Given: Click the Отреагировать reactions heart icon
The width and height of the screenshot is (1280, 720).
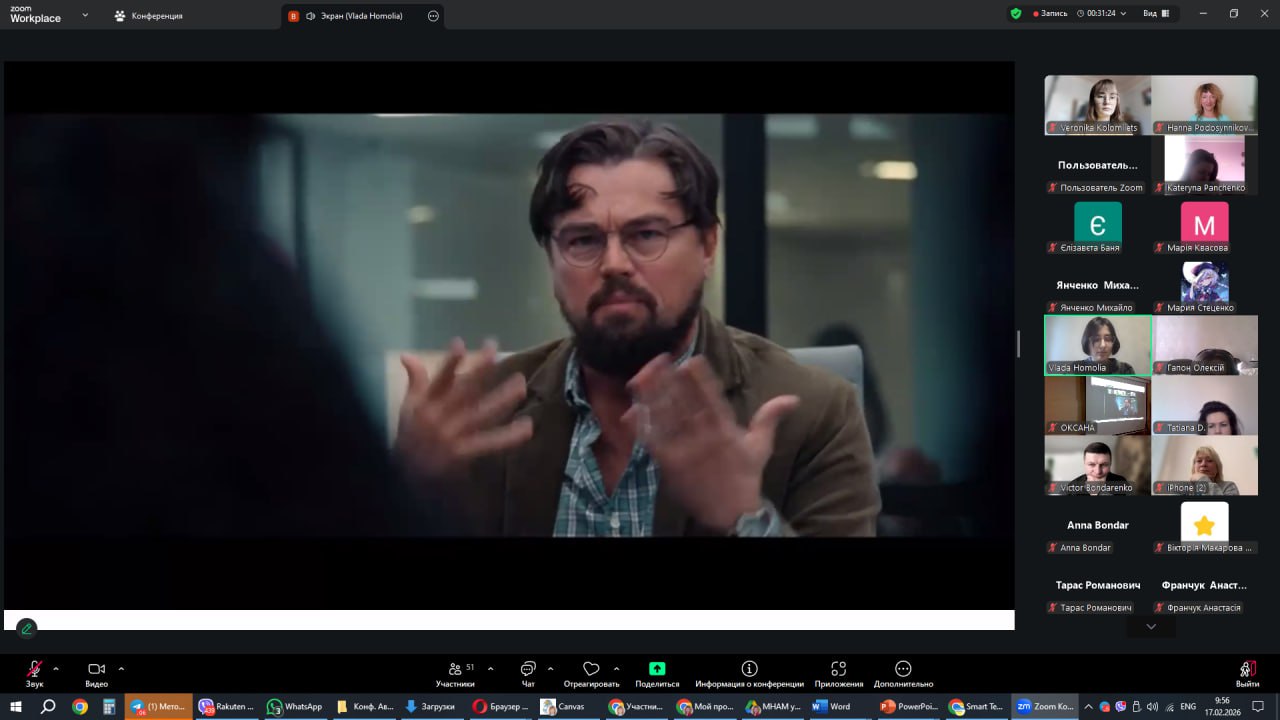Looking at the screenshot, I should point(591,669).
